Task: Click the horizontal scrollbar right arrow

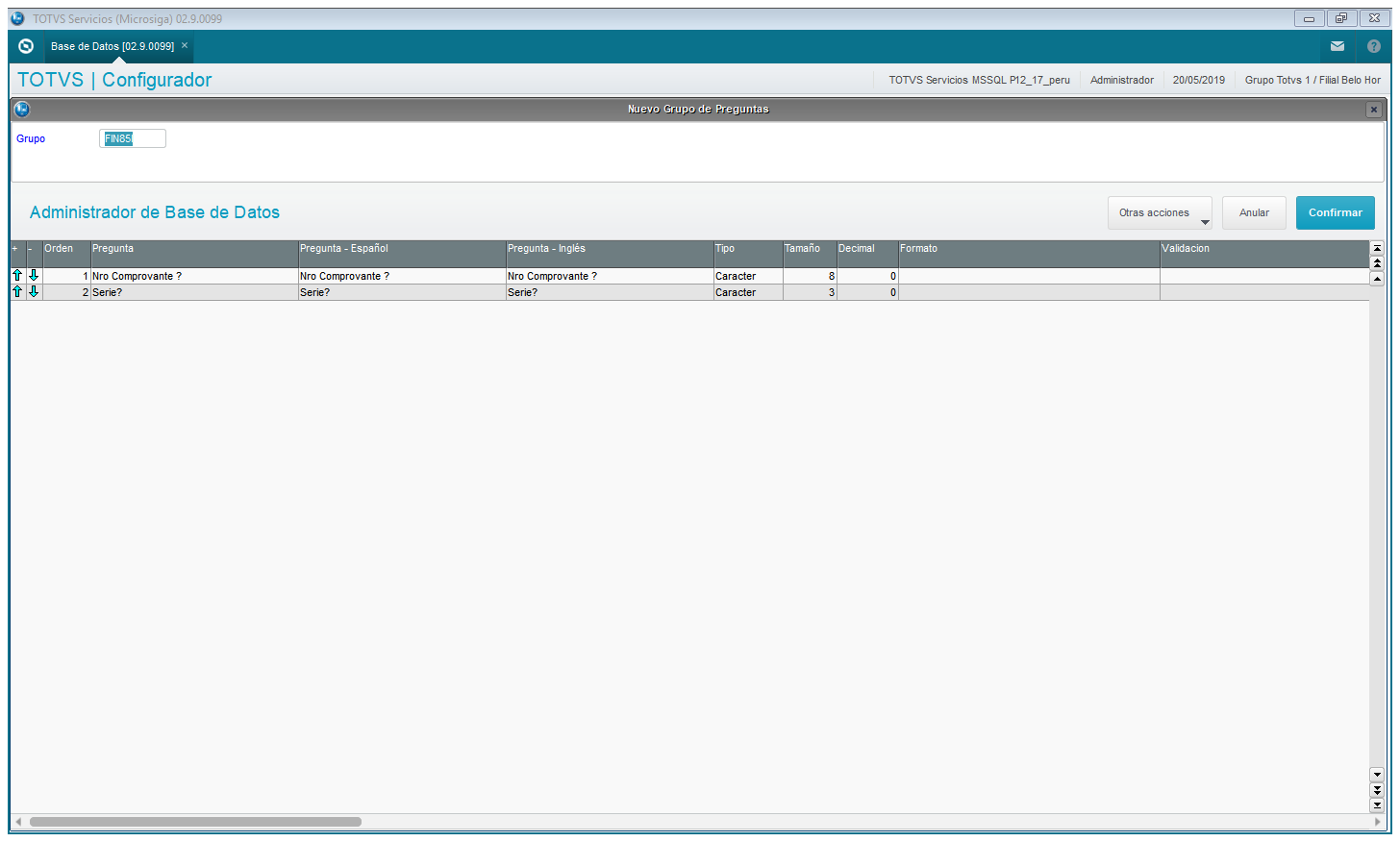Action: [1378, 822]
